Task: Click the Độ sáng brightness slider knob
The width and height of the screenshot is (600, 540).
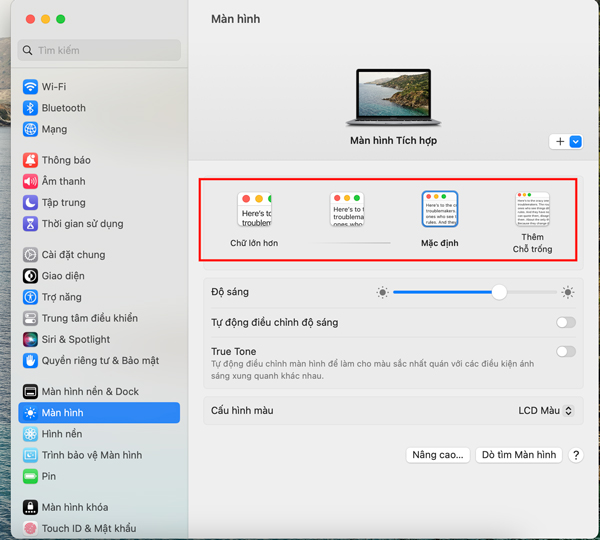Action: click(x=499, y=292)
